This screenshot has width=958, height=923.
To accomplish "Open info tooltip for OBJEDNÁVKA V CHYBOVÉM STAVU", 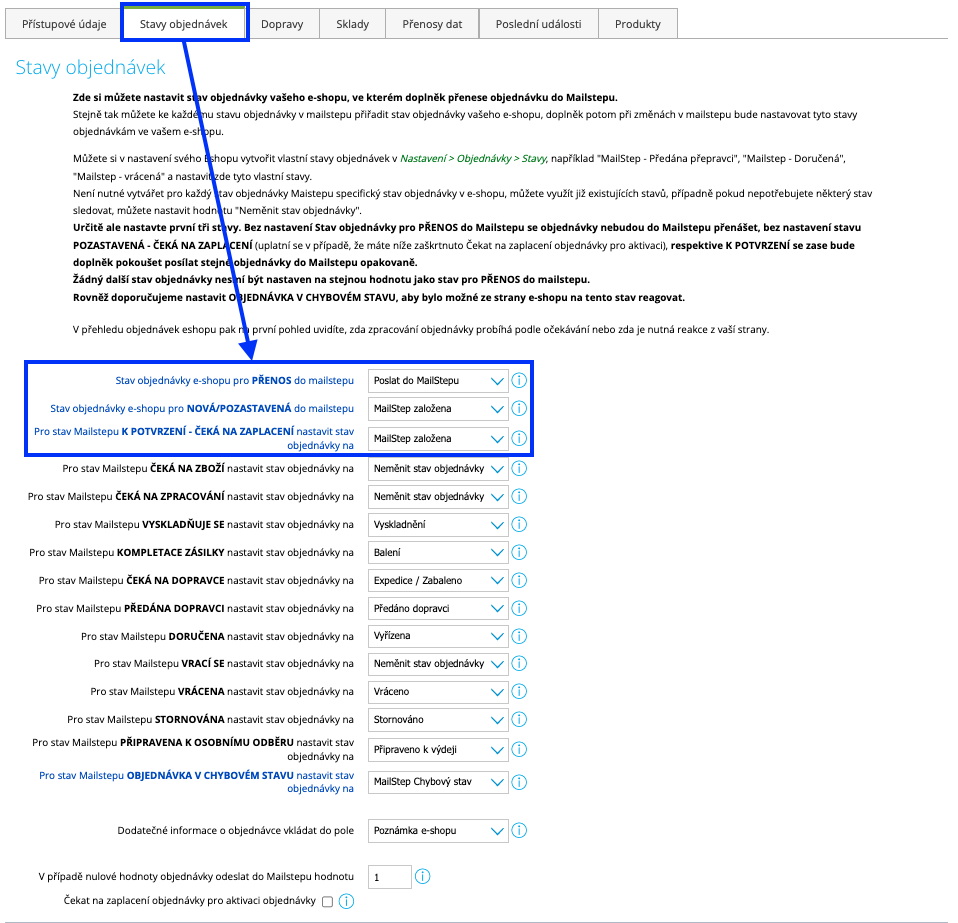I will (x=519, y=782).
